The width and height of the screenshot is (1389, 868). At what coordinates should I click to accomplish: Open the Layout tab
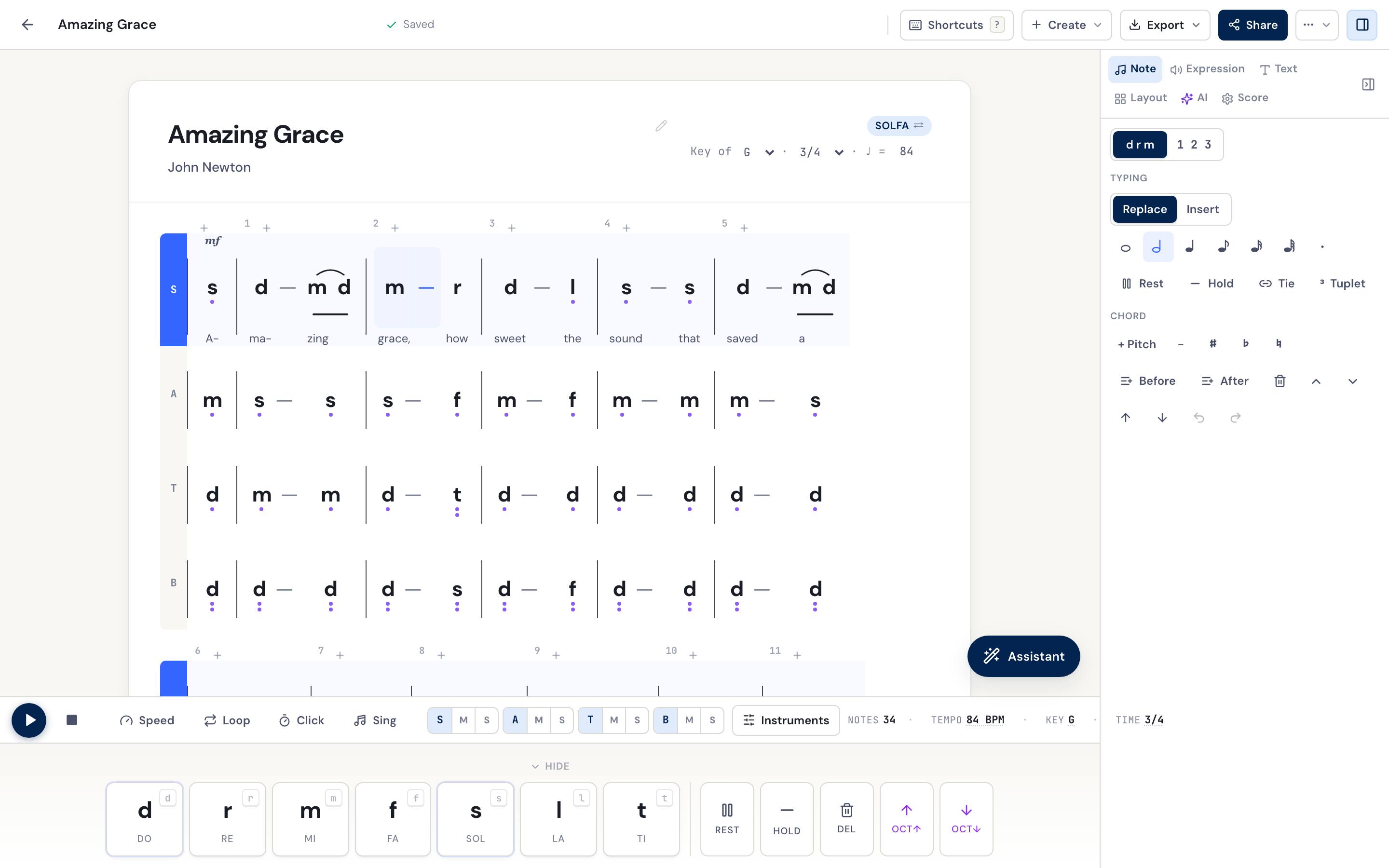[1141, 98]
